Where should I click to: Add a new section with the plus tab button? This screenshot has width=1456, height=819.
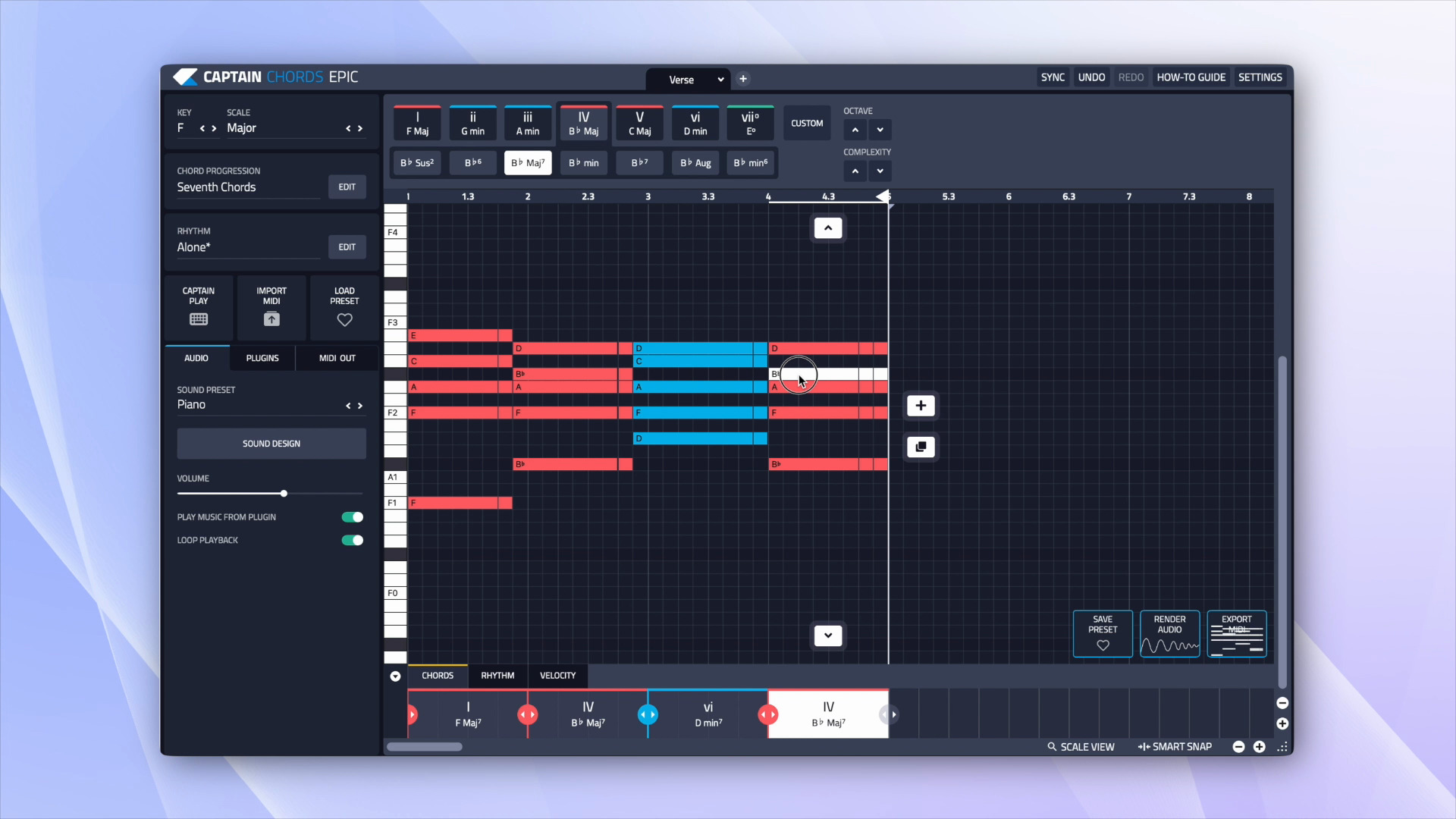tap(743, 79)
